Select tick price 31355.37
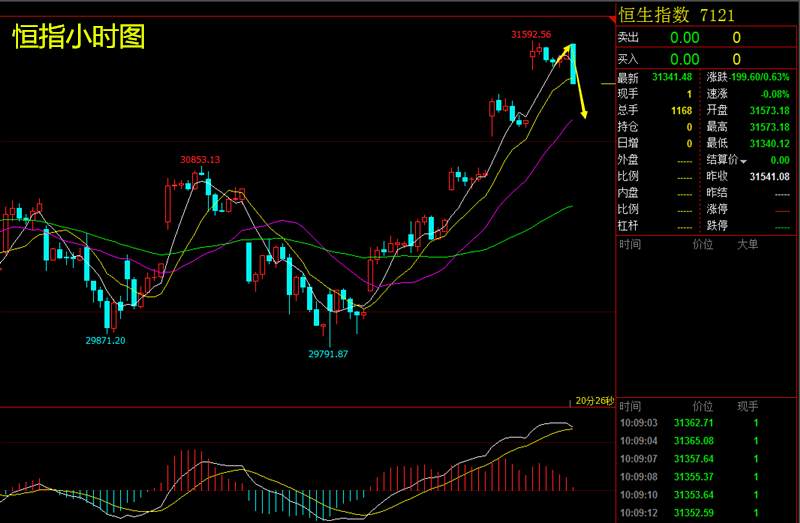Image resolution: width=800 pixels, height=523 pixels. (x=694, y=477)
